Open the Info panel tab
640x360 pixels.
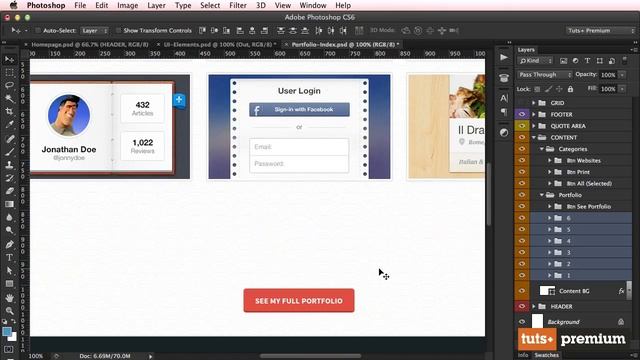click(x=523, y=355)
